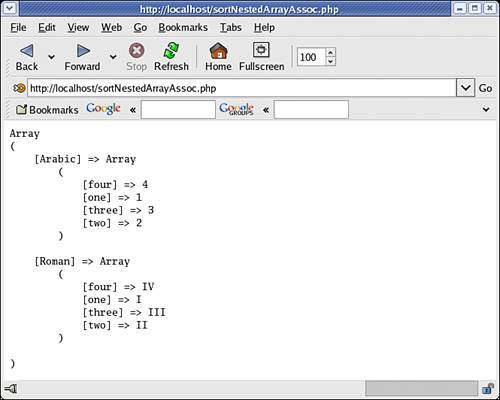The width and height of the screenshot is (500, 400).
Task: Open the Forward history dropdown arrow
Action: [x=113, y=57]
